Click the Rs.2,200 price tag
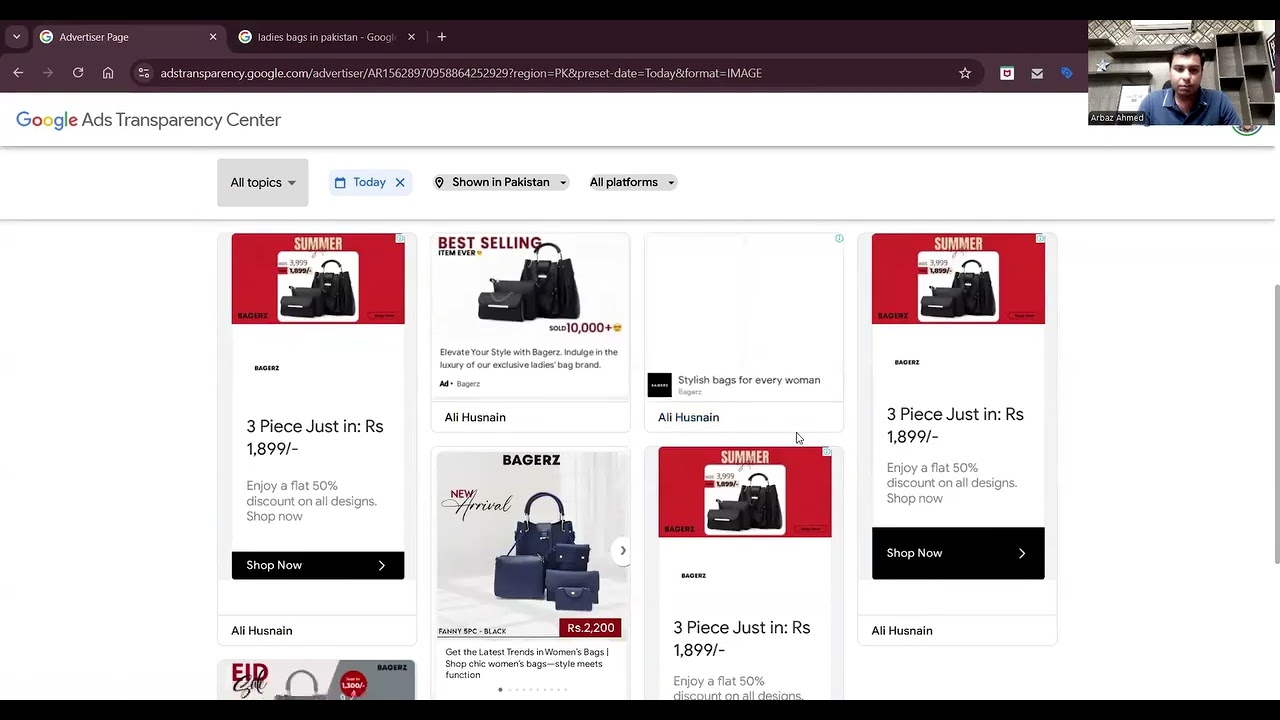This screenshot has width=1280, height=720. [x=591, y=628]
